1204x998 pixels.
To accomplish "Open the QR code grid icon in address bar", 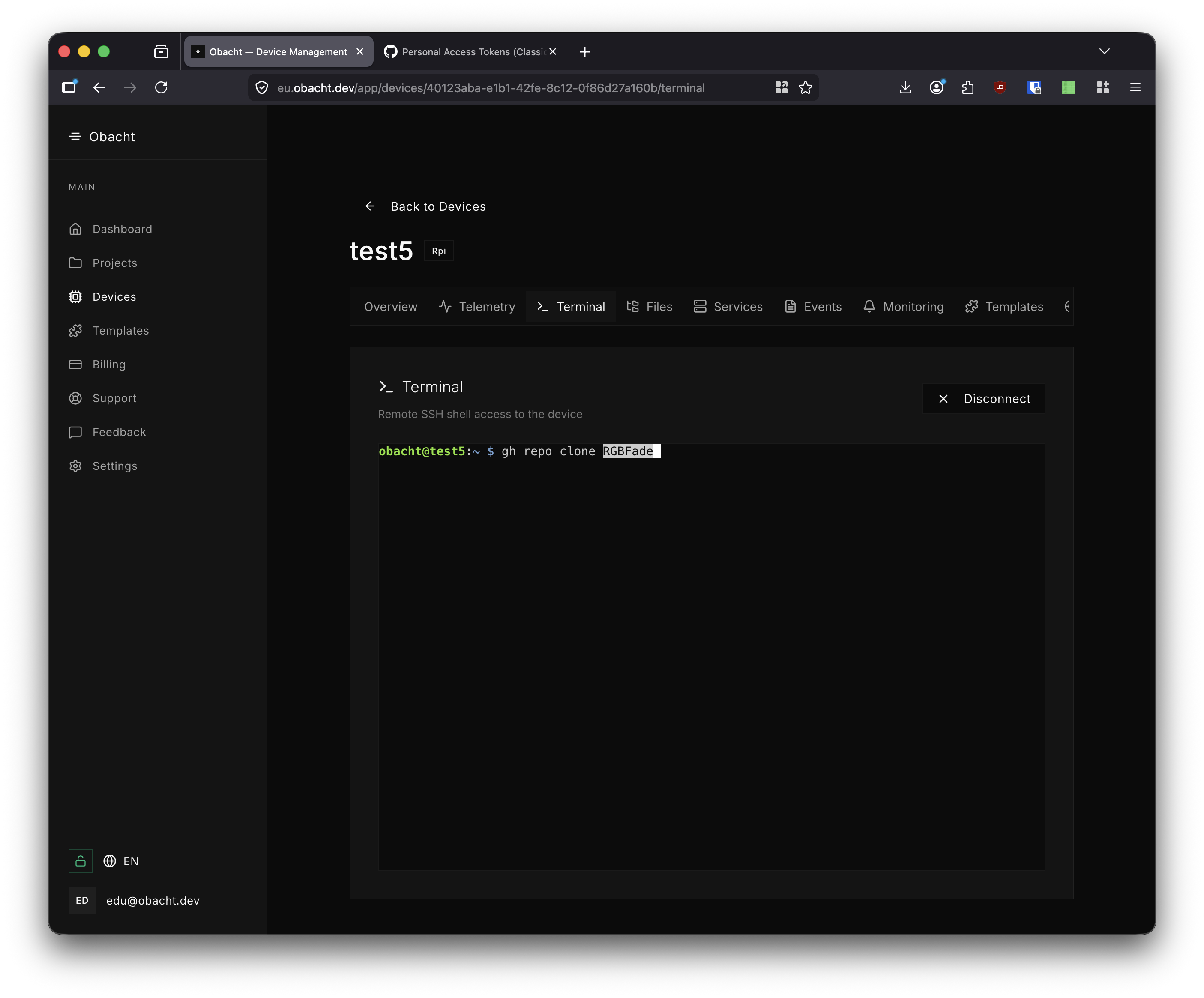I will coord(781,88).
